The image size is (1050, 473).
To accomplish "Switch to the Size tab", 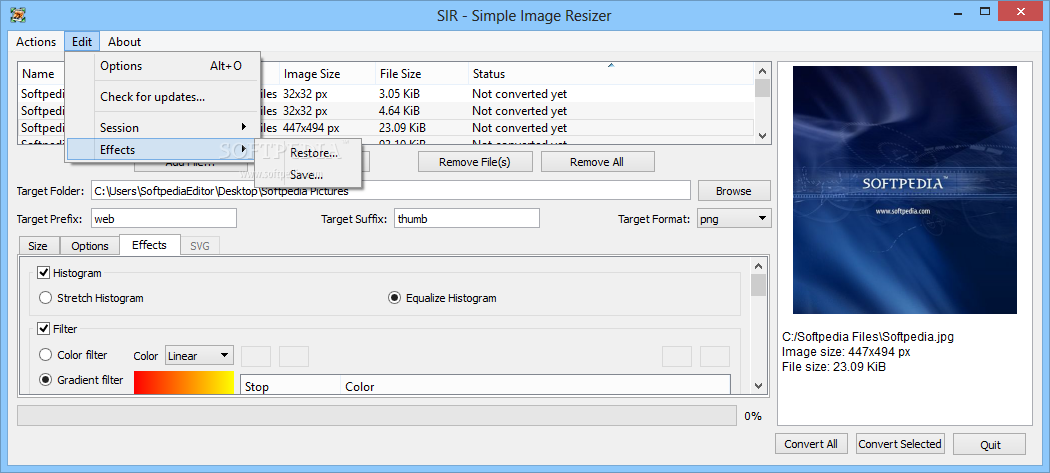I will (38, 246).
